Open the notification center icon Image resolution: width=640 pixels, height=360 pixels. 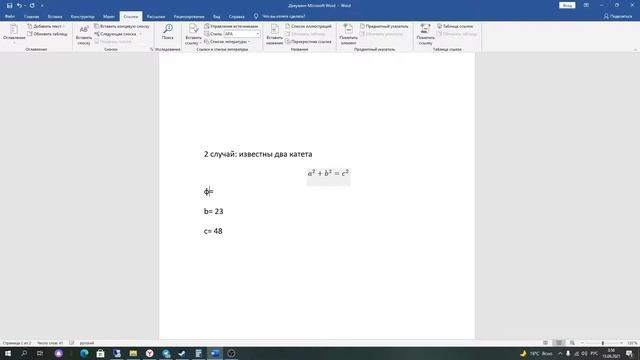tap(629, 353)
